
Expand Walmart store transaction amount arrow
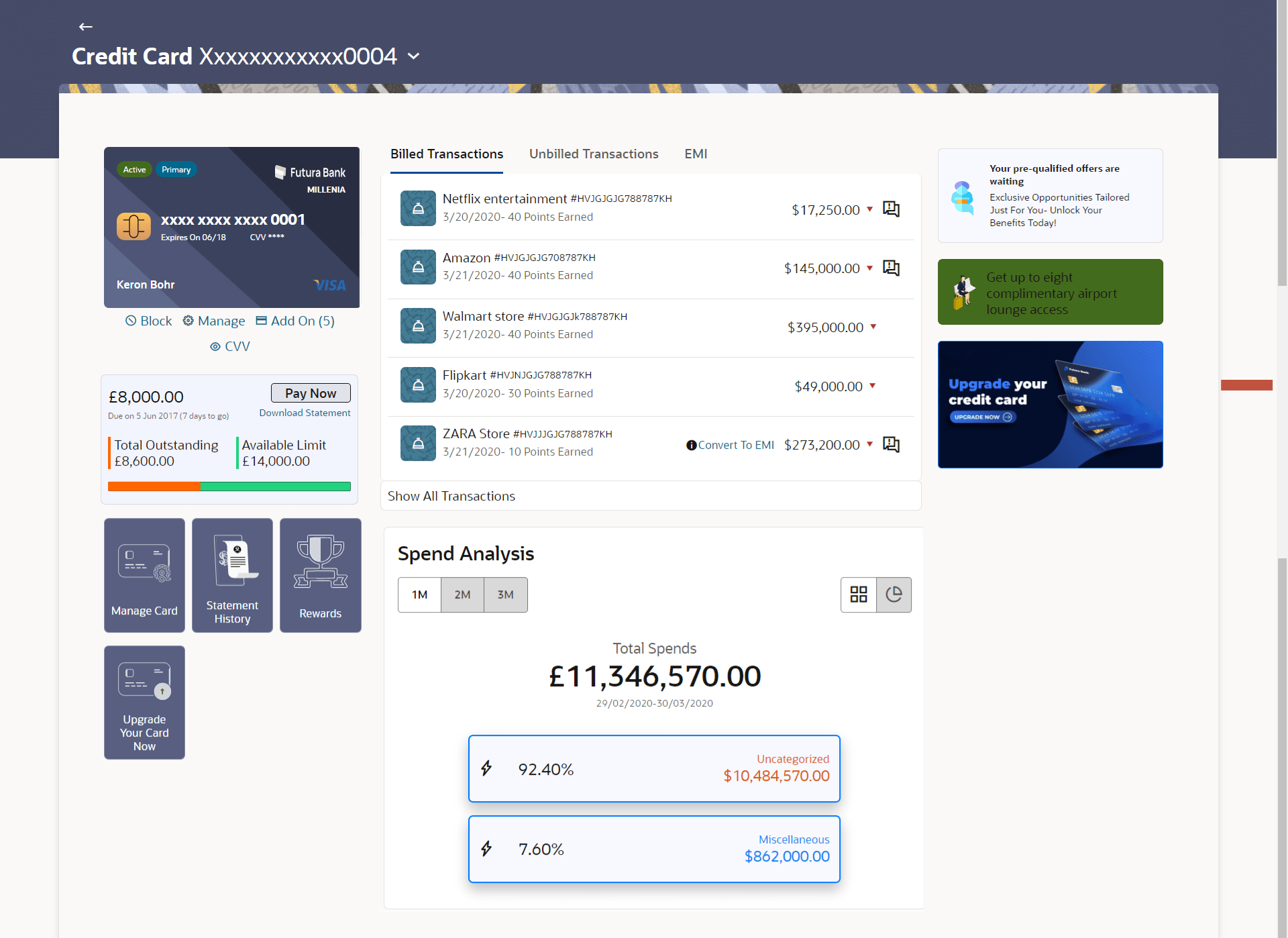point(873,327)
